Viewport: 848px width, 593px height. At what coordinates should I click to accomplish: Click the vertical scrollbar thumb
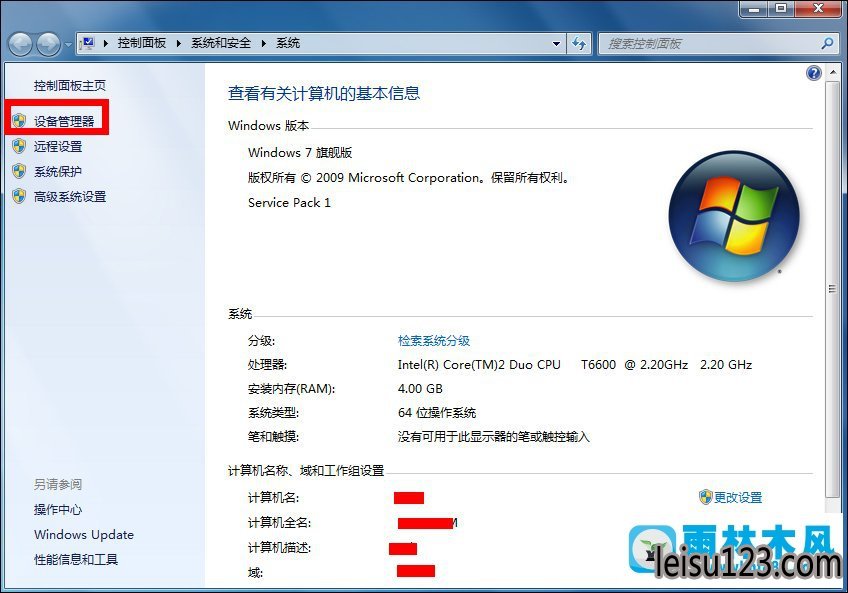tap(832, 289)
